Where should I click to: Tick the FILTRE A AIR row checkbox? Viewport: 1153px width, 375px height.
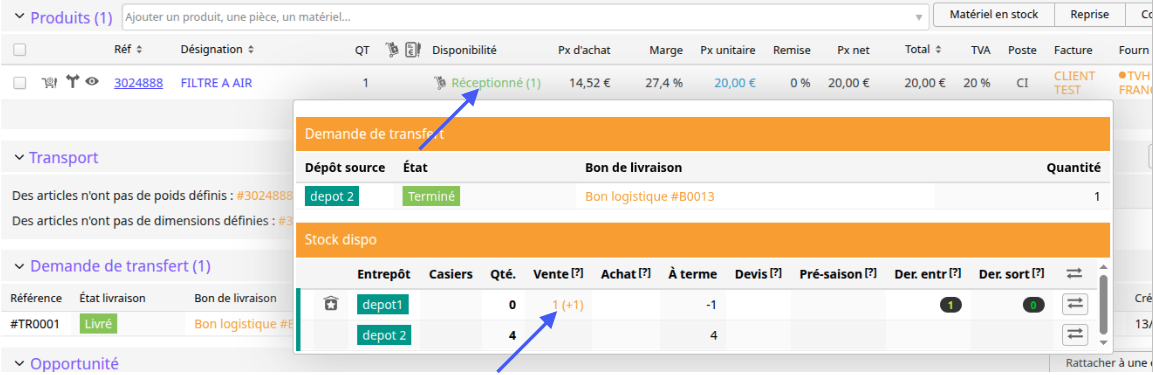click(x=20, y=83)
